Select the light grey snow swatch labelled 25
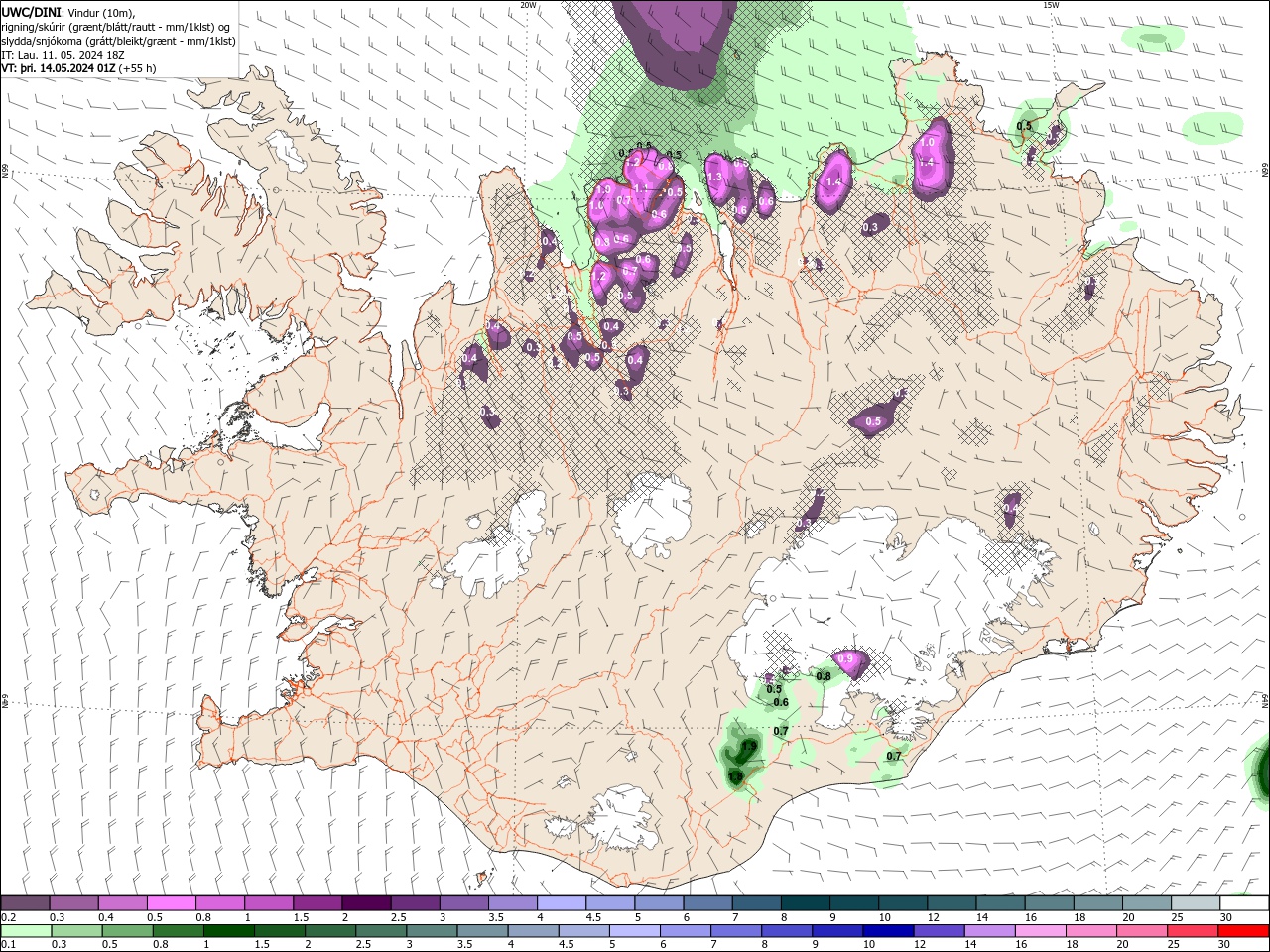Viewport: 1270px width, 952px height. pos(1196,903)
